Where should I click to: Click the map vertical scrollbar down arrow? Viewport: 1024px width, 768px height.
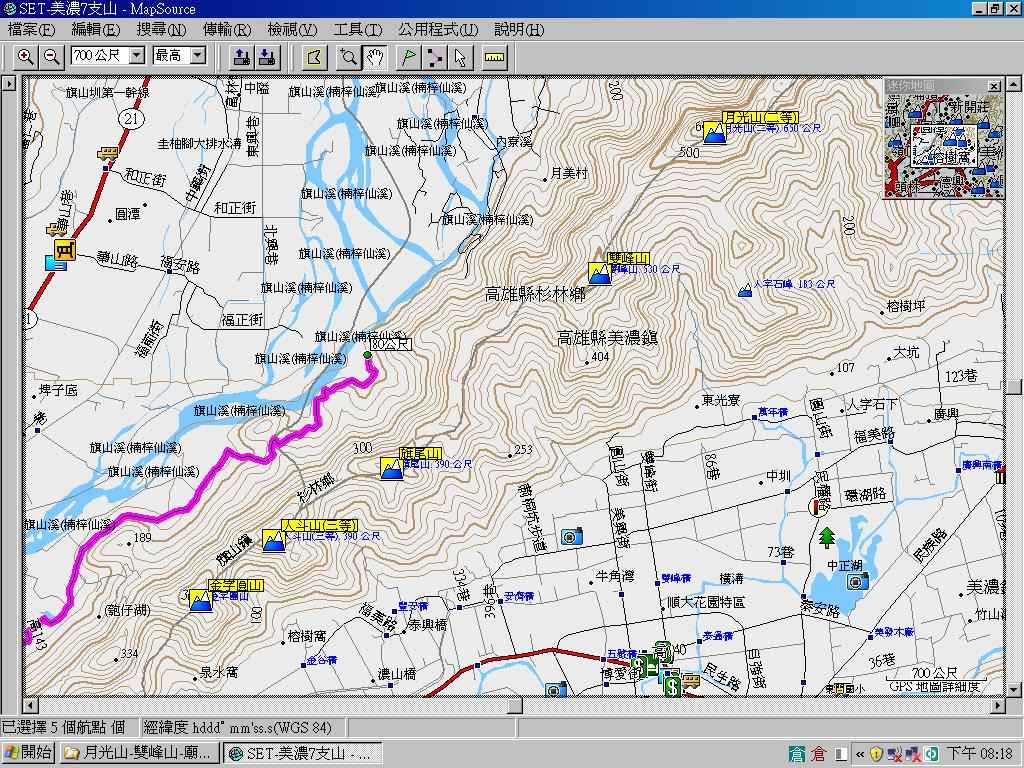coord(1013,688)
